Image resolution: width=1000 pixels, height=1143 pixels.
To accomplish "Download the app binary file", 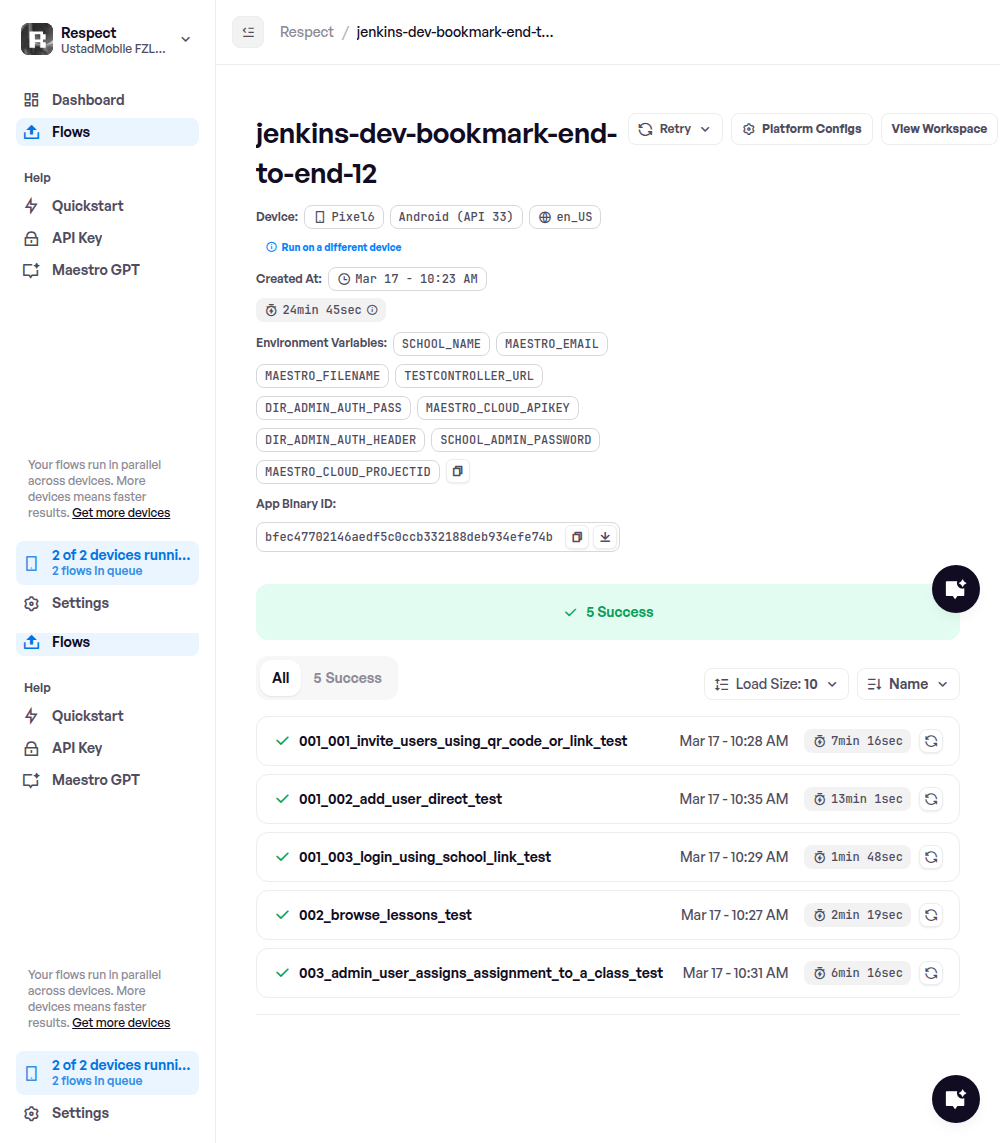I will (x=604, y=537).
